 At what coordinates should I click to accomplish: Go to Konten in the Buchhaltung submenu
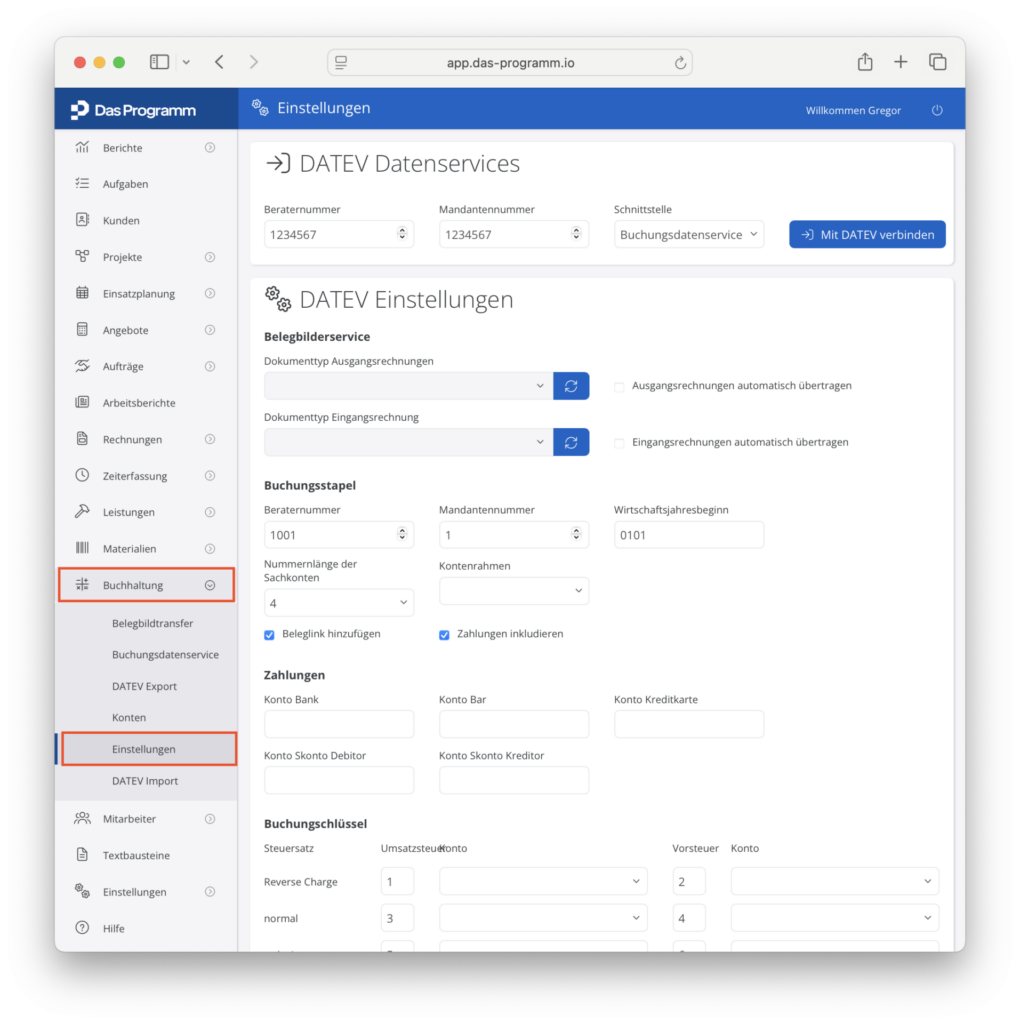130,717
